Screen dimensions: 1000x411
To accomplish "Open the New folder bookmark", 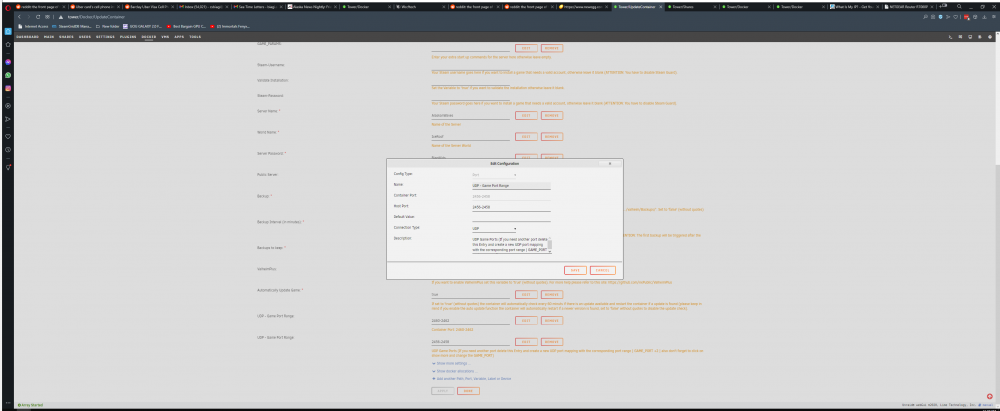I will 108,27.
